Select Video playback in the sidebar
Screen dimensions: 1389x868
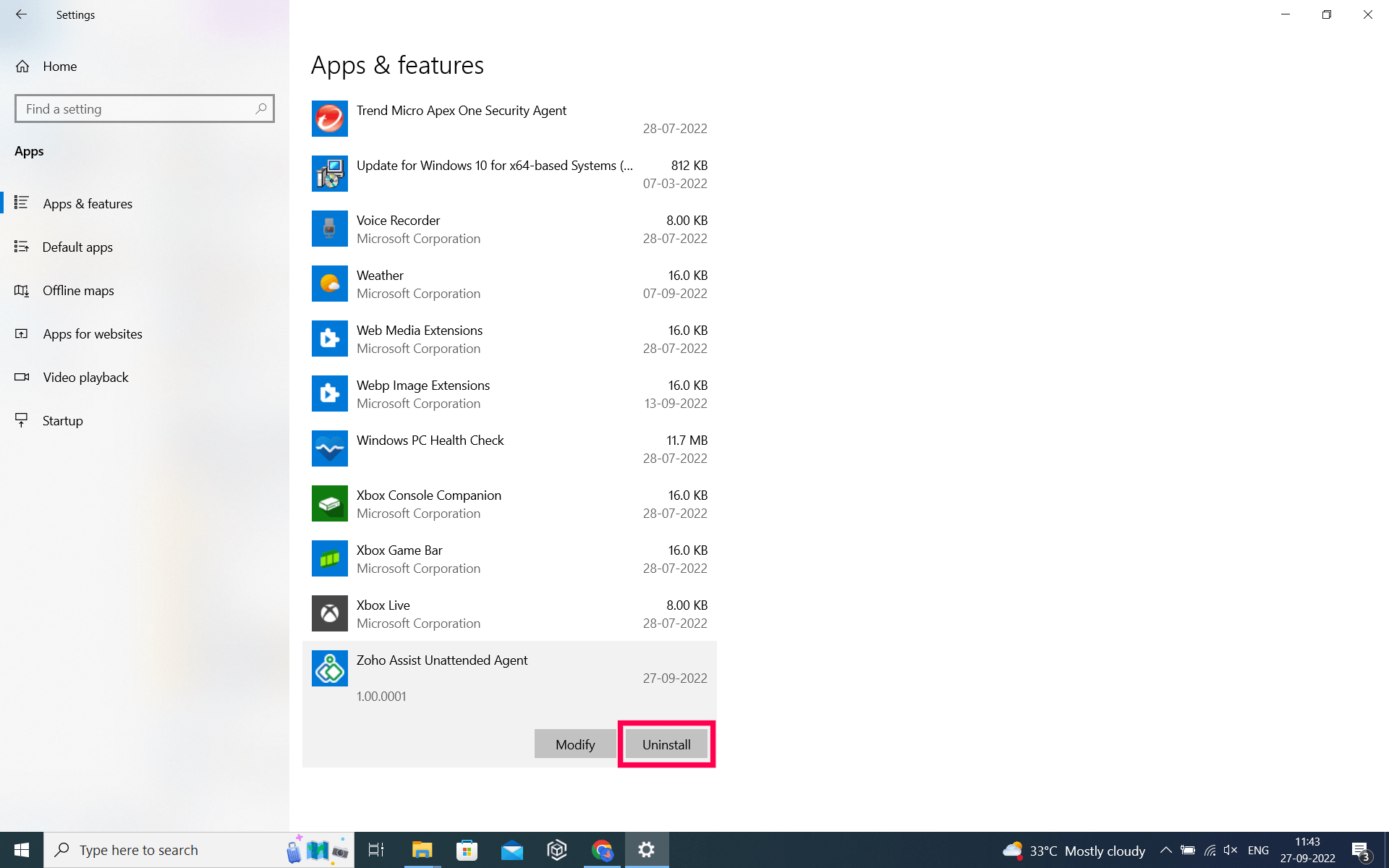[85, 377]
